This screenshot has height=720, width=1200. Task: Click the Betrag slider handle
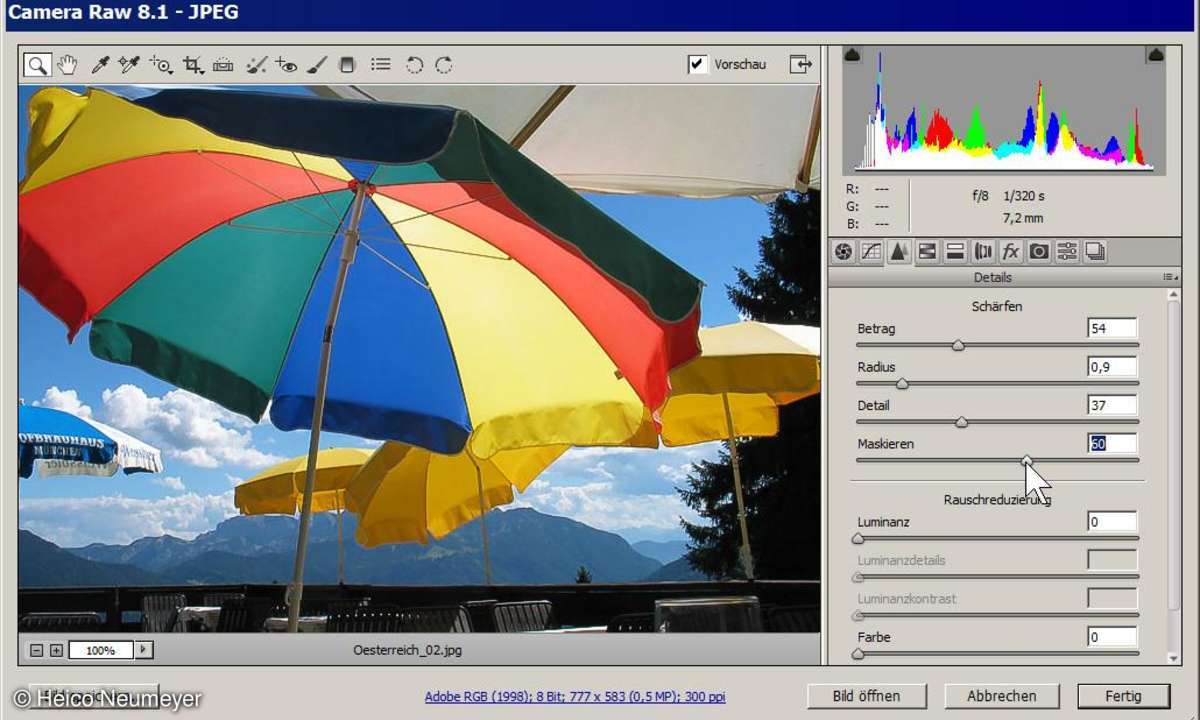[958, 345]
